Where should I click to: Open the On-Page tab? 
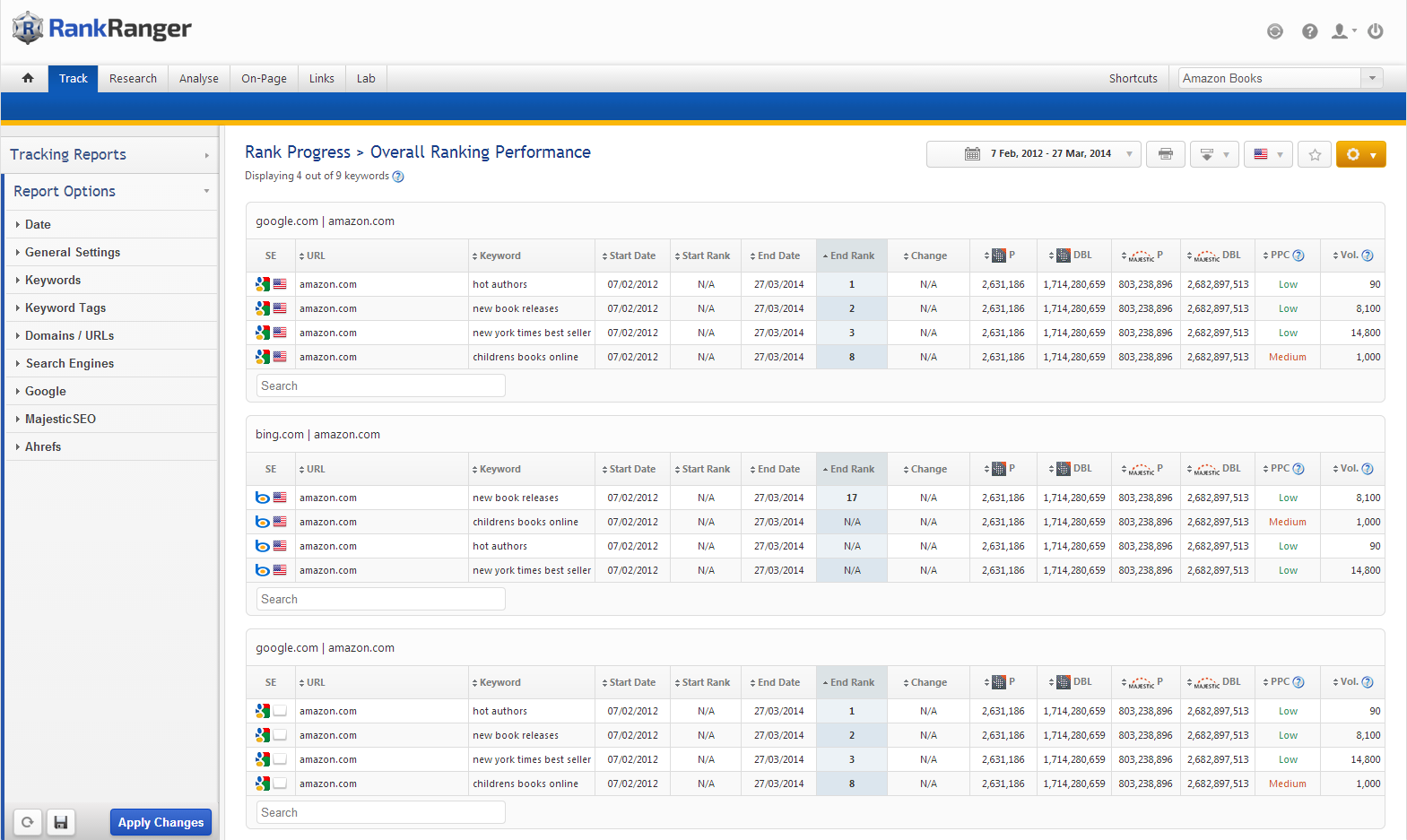coord(264,78)
